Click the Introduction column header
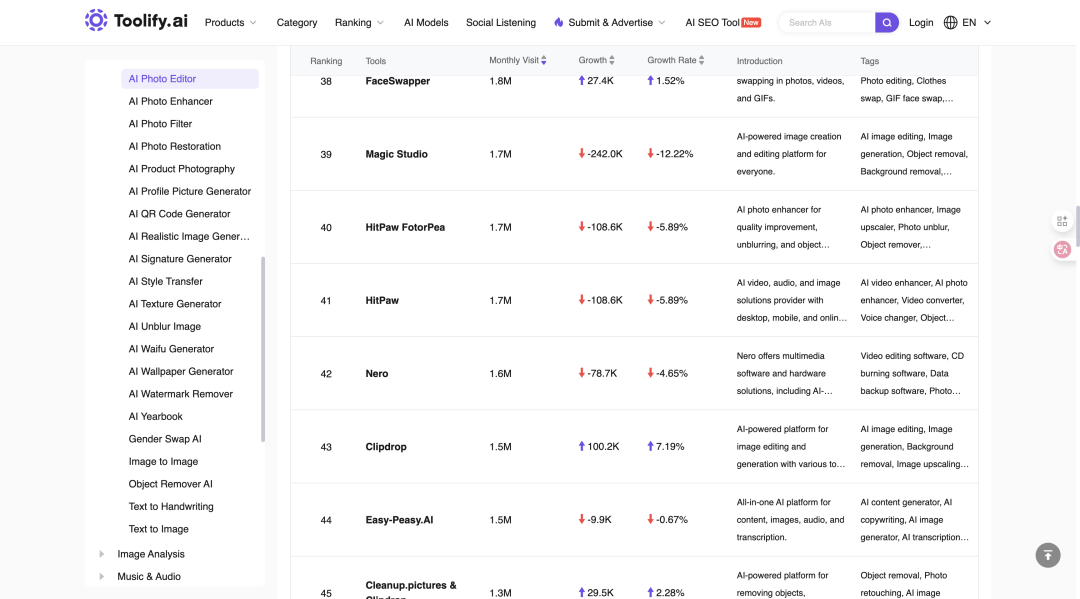 [759, 61]
